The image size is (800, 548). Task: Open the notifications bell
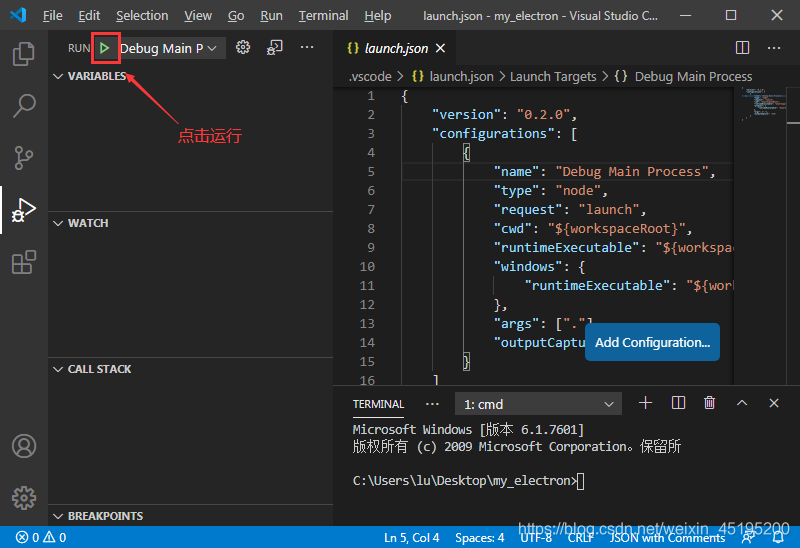778,537
